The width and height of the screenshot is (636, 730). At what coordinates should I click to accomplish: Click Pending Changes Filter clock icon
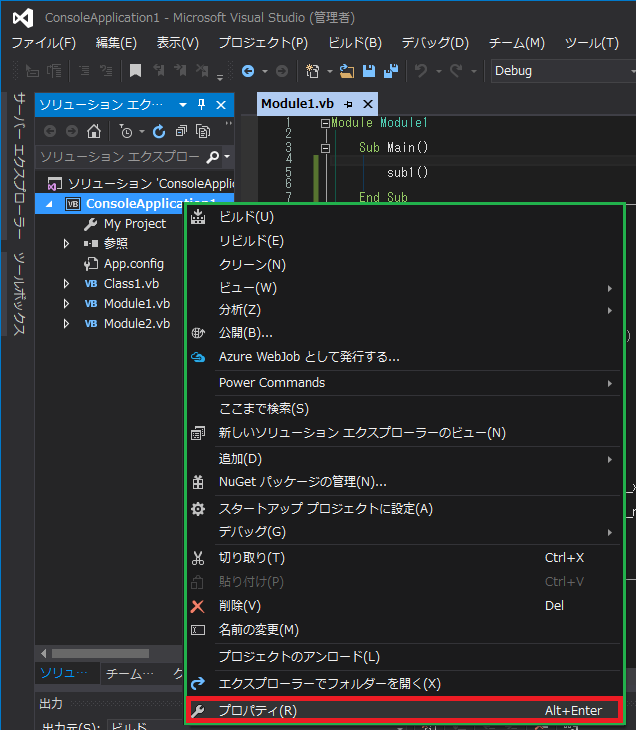pyautogui.click(x=126, y=132)
